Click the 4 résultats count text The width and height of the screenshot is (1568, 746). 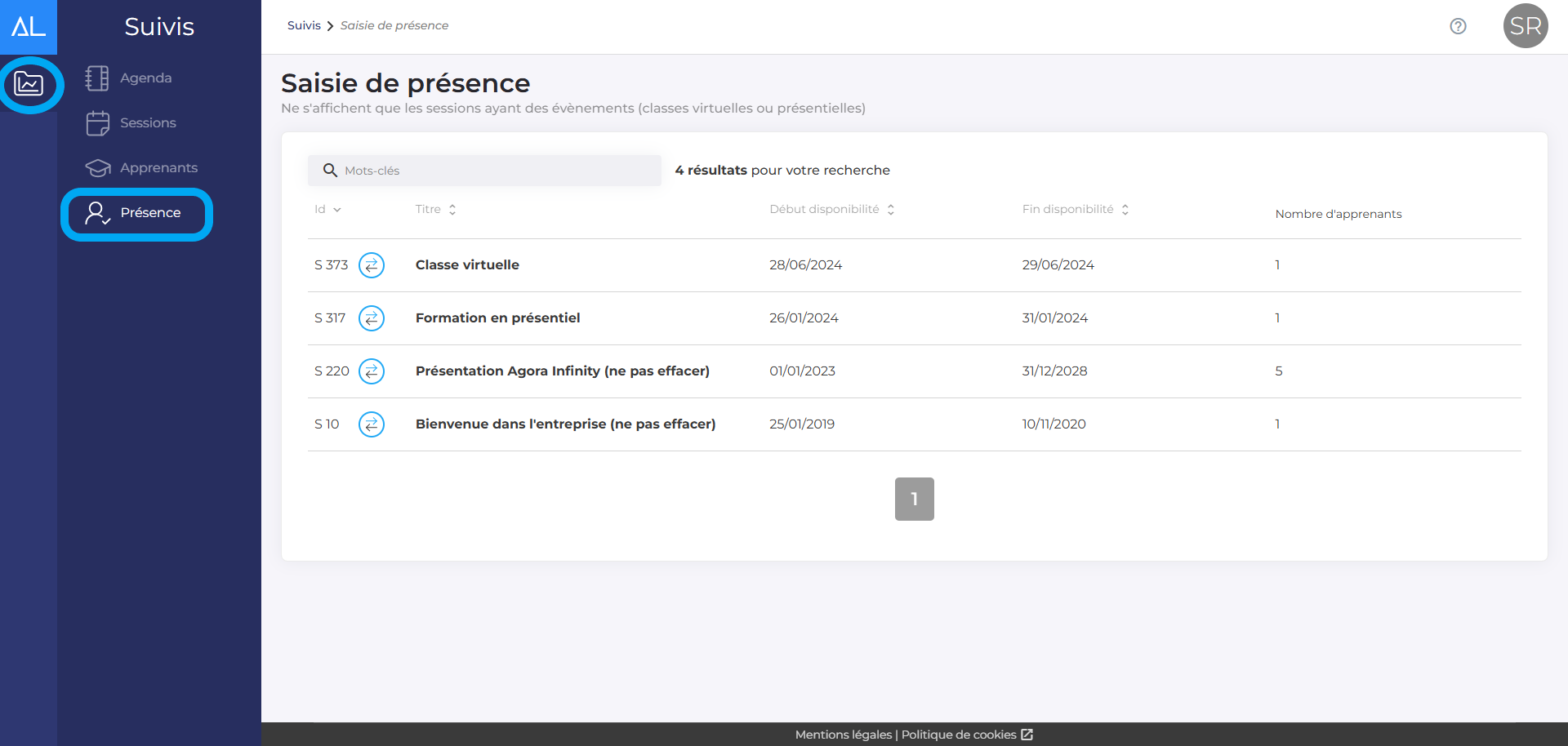click(711, 170)
